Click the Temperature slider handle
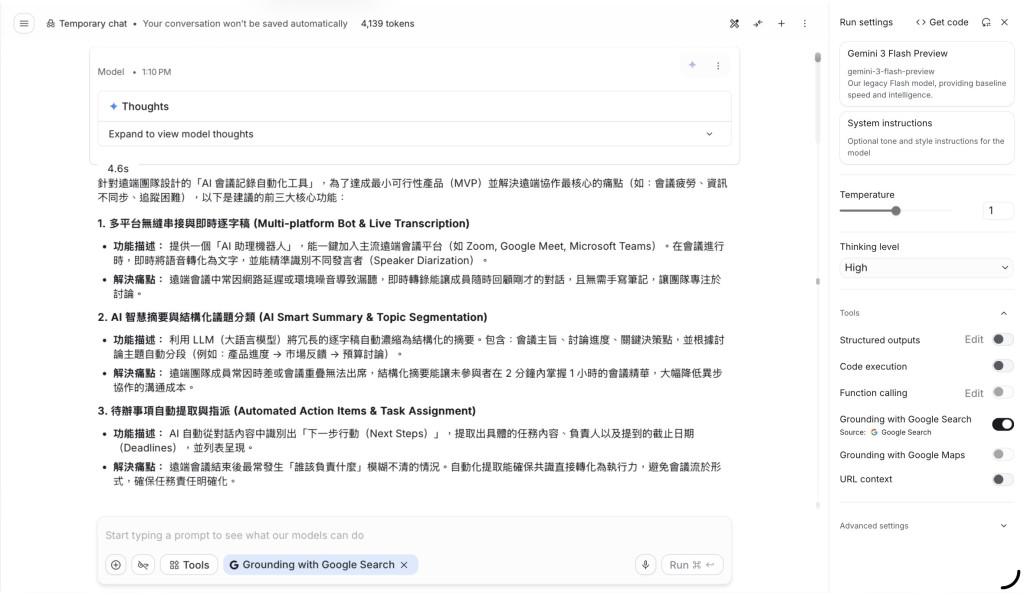Viewport: 1024px width, 593px height. (x=896, y=211)
